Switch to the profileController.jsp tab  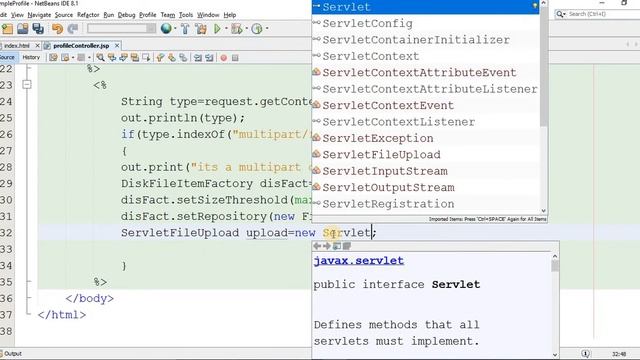(81, 46)
